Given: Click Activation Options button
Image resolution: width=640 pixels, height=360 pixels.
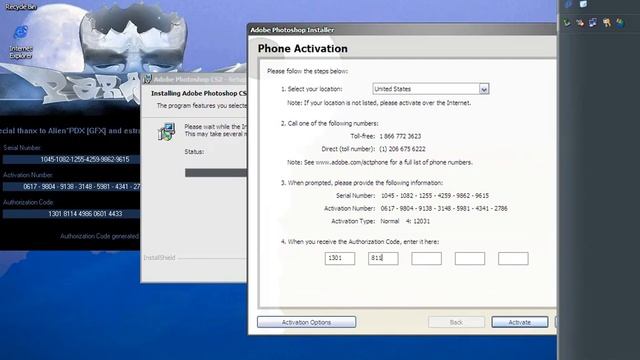Looking at the screenshot, I should click(307, 322).
